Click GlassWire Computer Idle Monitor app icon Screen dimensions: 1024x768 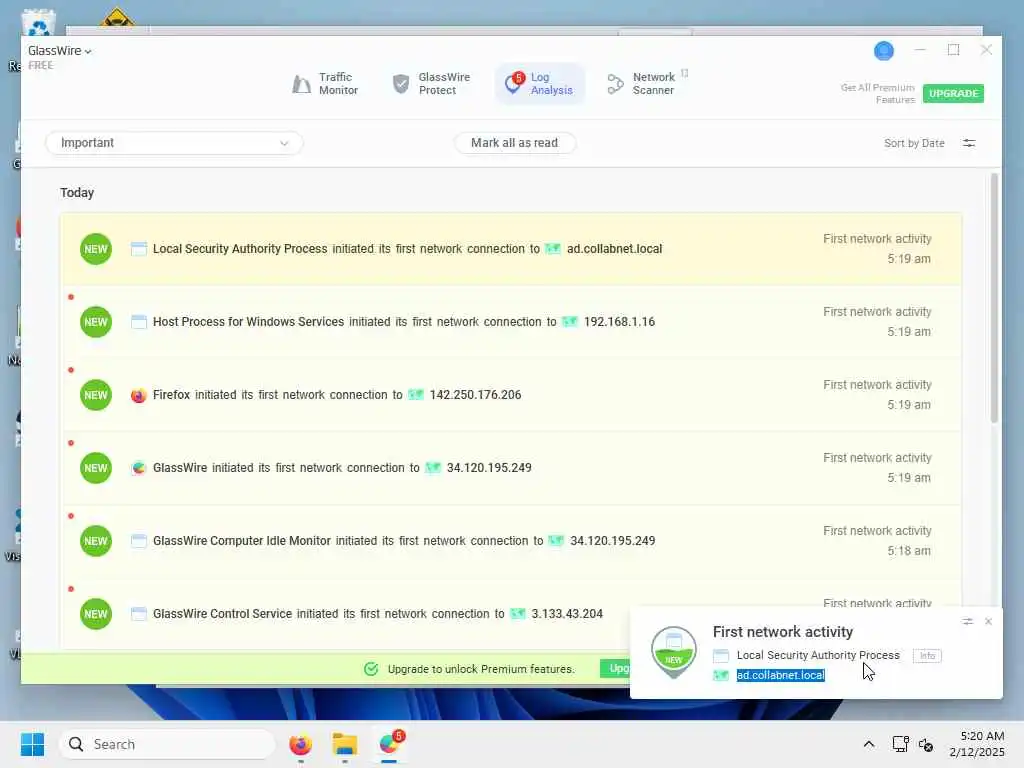coord(138,541)
